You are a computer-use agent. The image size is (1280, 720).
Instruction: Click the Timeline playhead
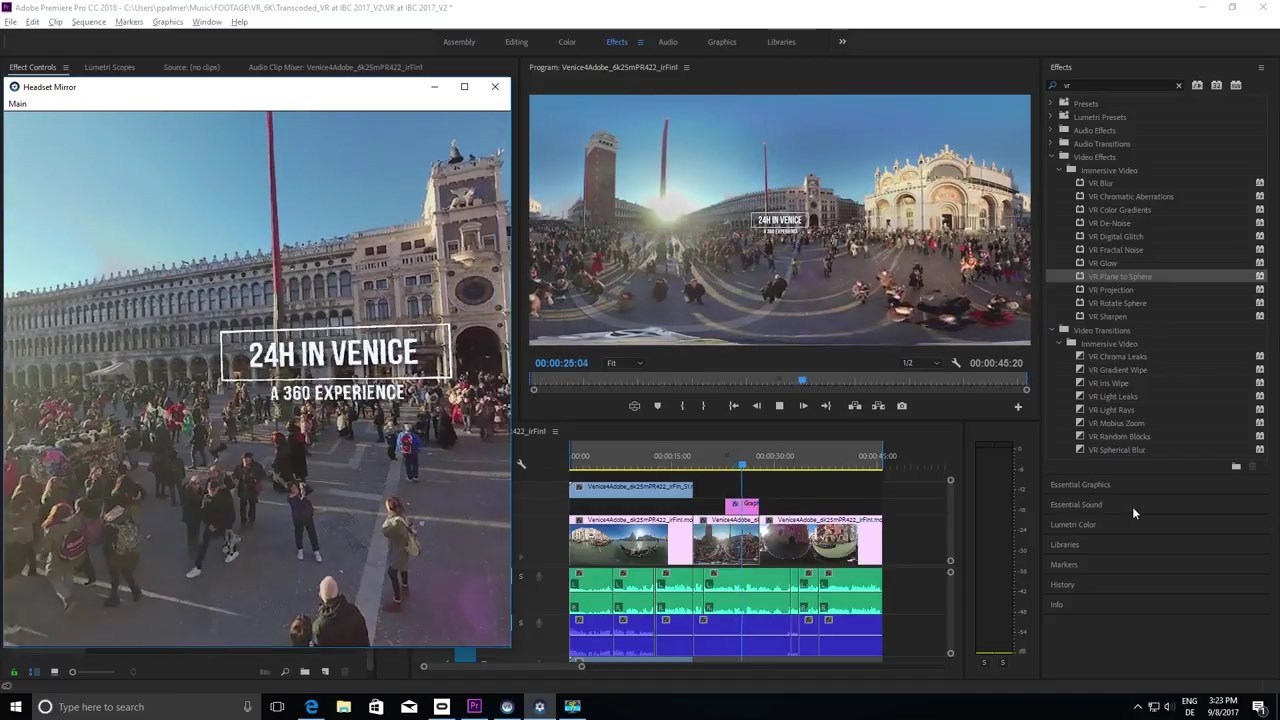pos(742,464)
